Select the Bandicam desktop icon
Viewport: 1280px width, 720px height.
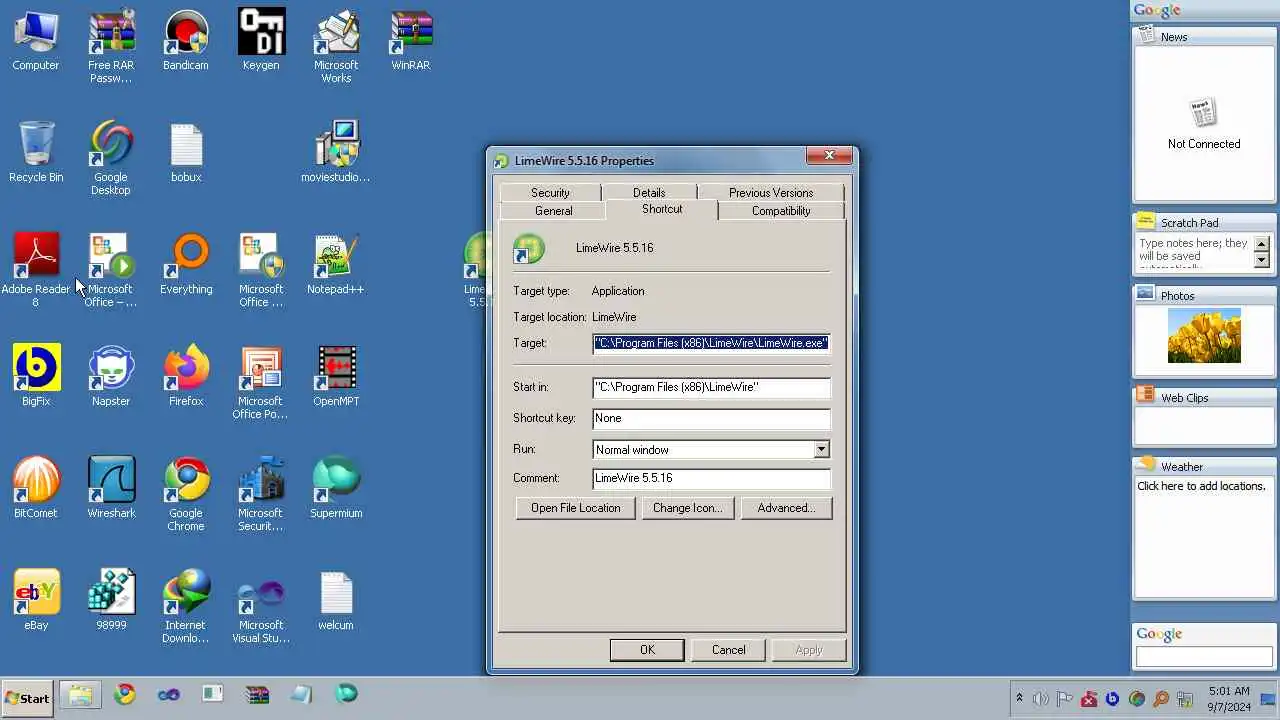(186, 41)
